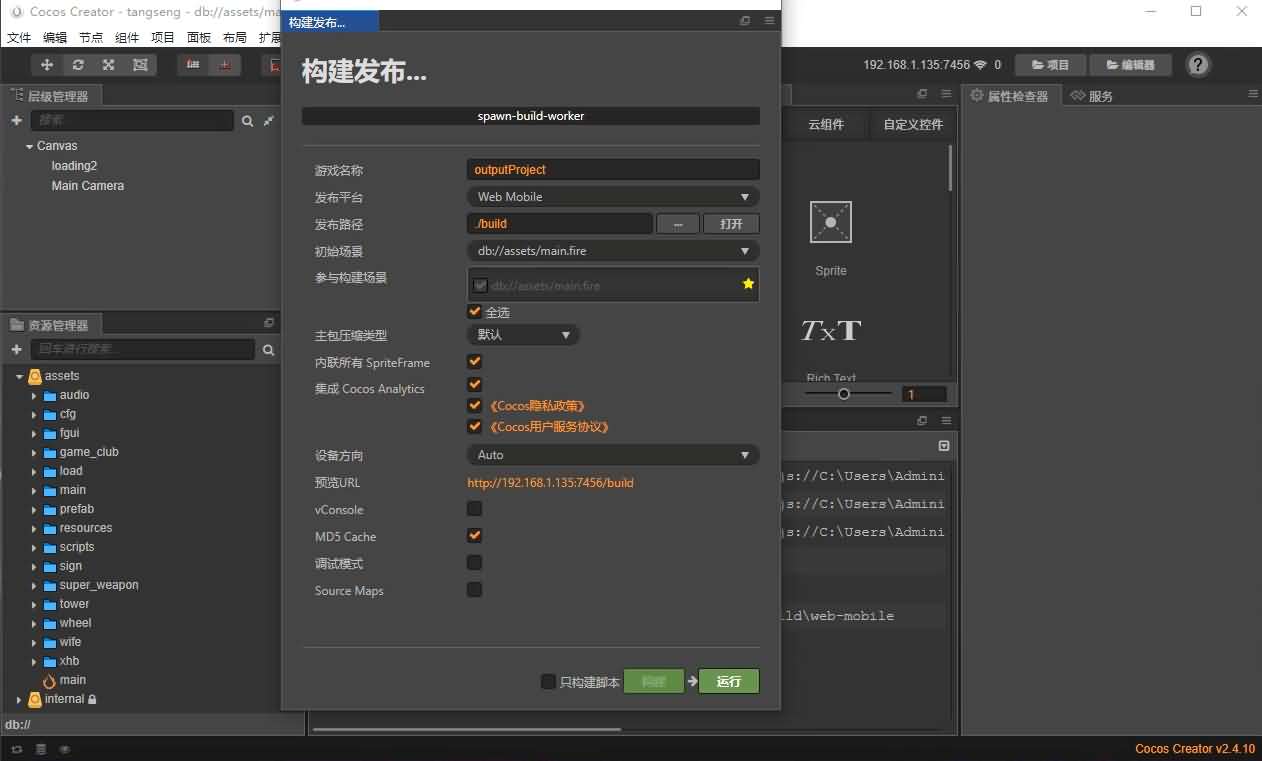Open the preview URL link

[x=550, y=483]
